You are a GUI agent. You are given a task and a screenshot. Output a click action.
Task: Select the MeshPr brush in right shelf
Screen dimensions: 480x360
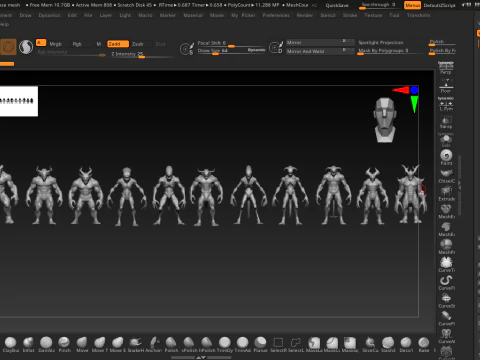[x=446, y=246]
